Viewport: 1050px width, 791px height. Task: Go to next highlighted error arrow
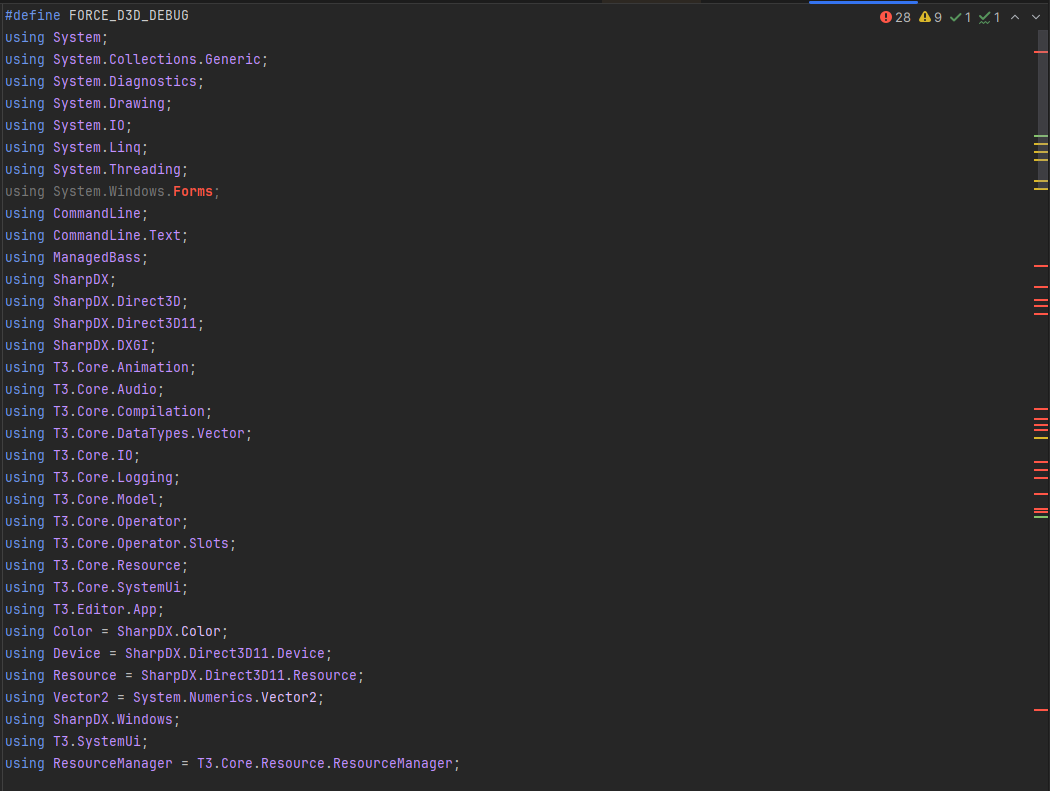(1035, 17)
